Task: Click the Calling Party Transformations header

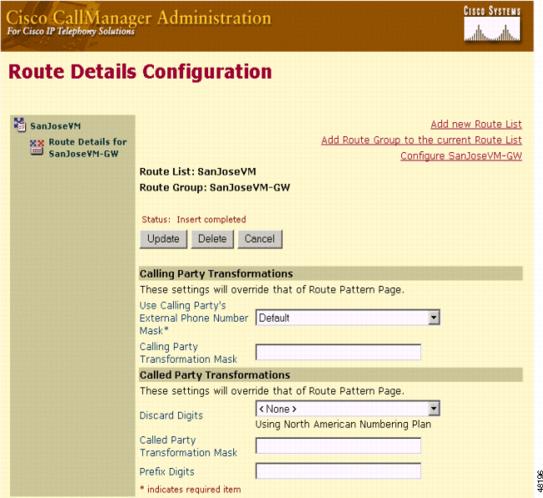Action: [x=331, y=274]
